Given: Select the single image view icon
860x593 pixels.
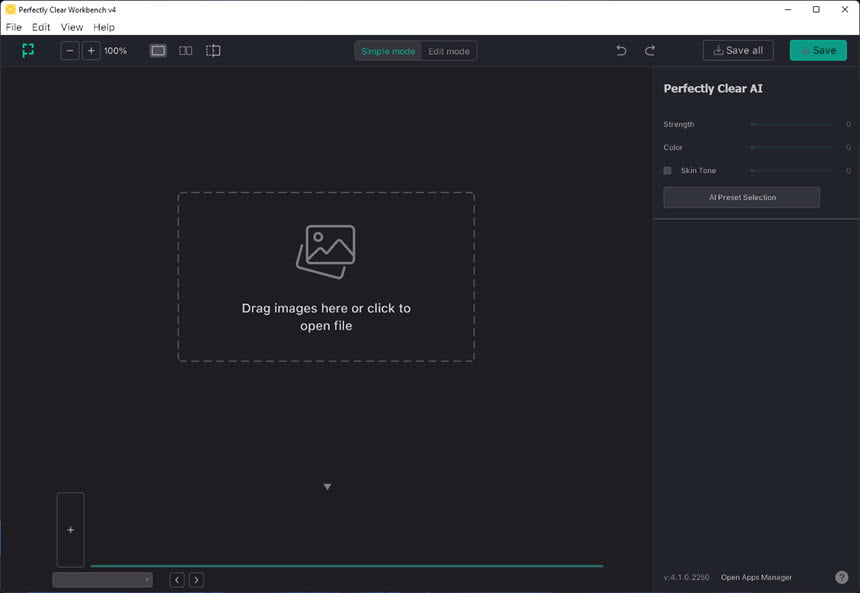Looking at the screenshot, I should click(x=158, y=50).
